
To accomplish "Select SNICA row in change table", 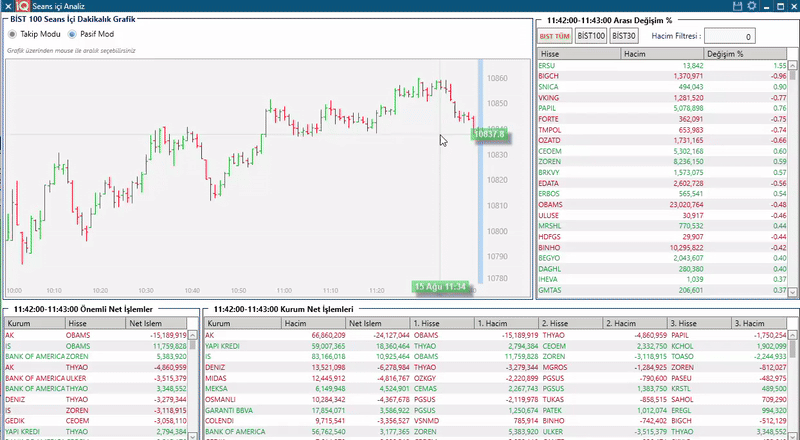I will coord(662,87).
